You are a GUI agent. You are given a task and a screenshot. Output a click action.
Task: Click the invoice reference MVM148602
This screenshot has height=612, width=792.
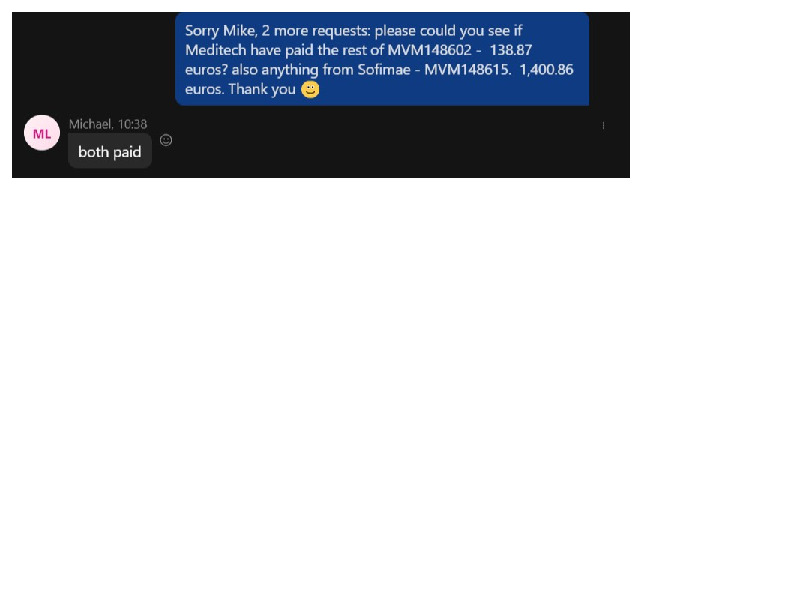coord(429,50)
